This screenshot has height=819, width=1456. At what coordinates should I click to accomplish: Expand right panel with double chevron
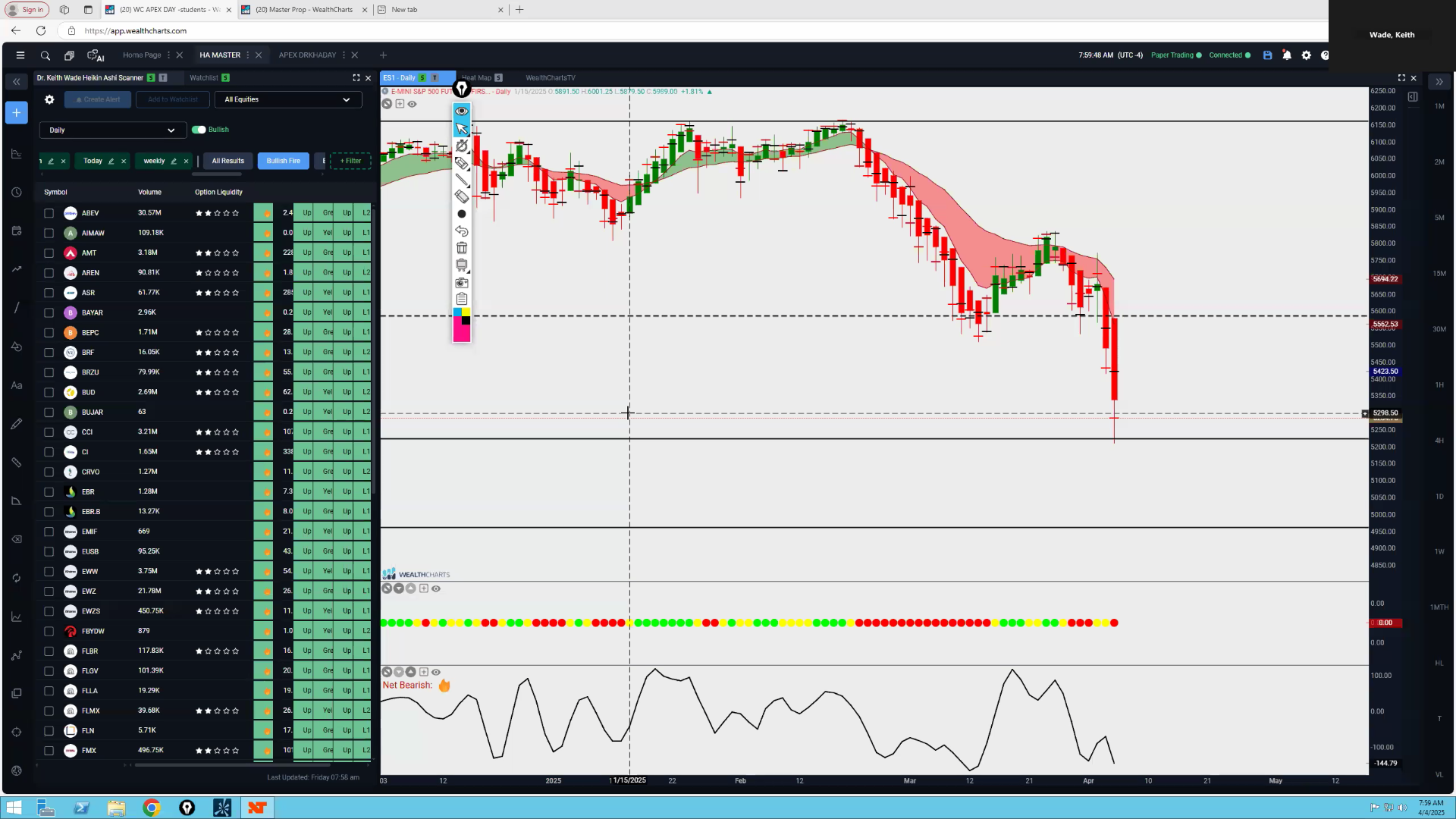[x=1439, y=82]
